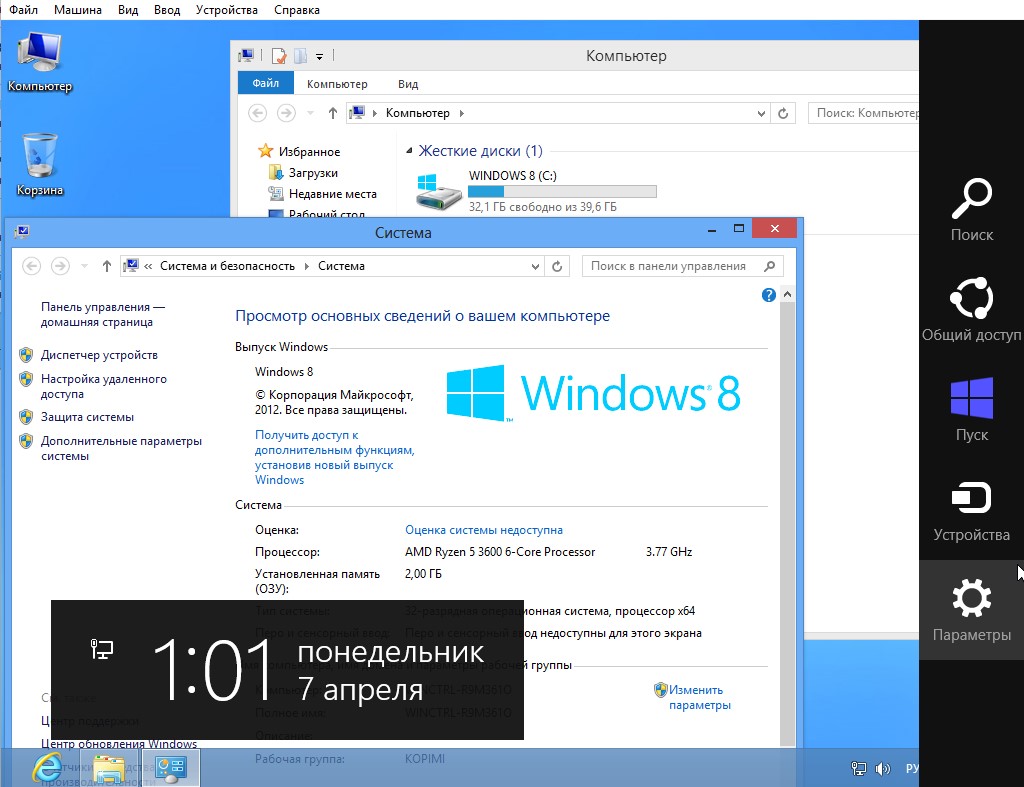
Task: Expand the Система address bar history dropdown
Action: (535, 266)
